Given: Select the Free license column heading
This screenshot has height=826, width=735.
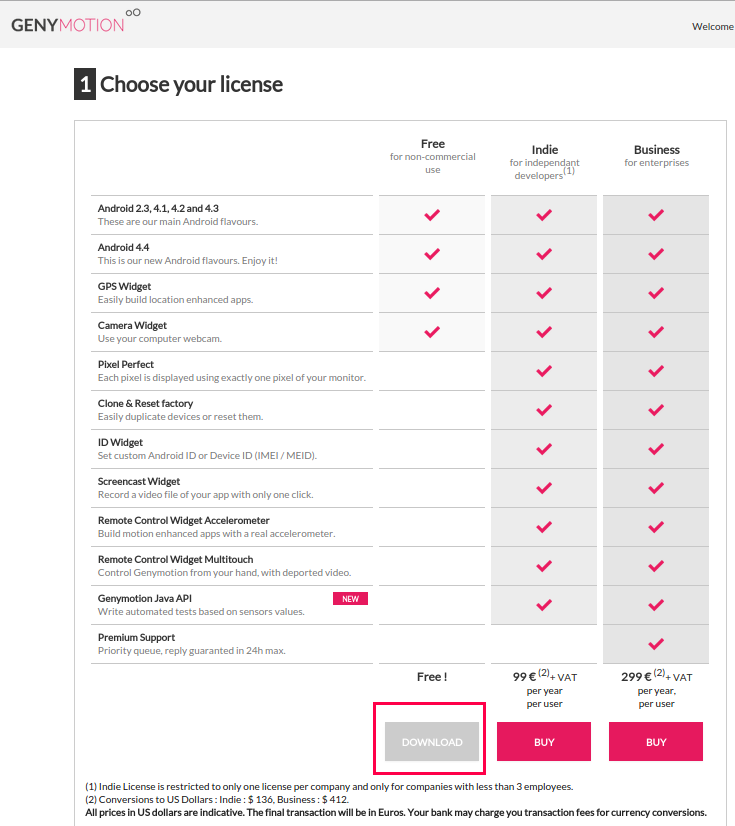Looking at the screenshot, I should point(433,144).
